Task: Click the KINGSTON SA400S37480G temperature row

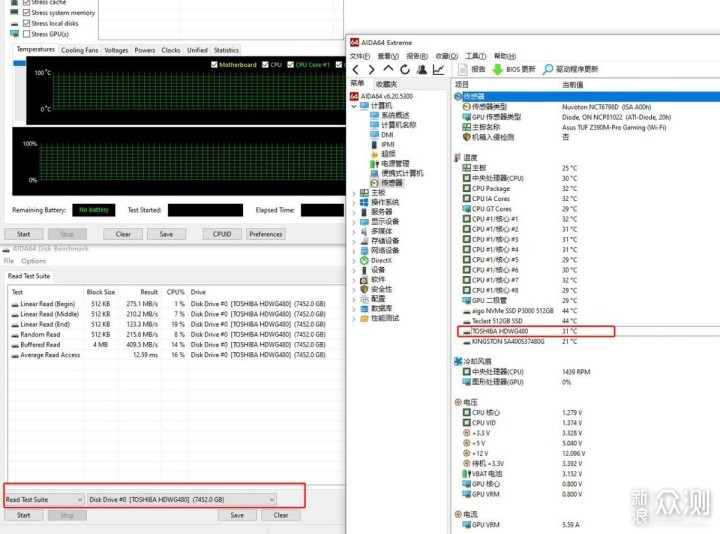Action: pyautogui.click(x=520, y=342)
